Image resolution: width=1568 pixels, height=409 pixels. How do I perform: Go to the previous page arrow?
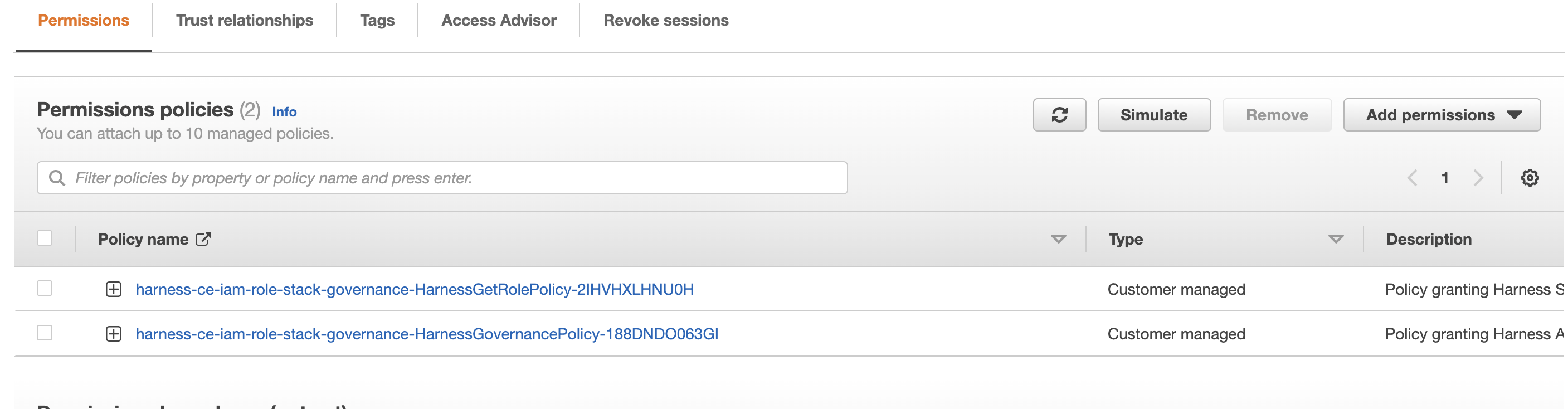click(x=1412, y=178)
